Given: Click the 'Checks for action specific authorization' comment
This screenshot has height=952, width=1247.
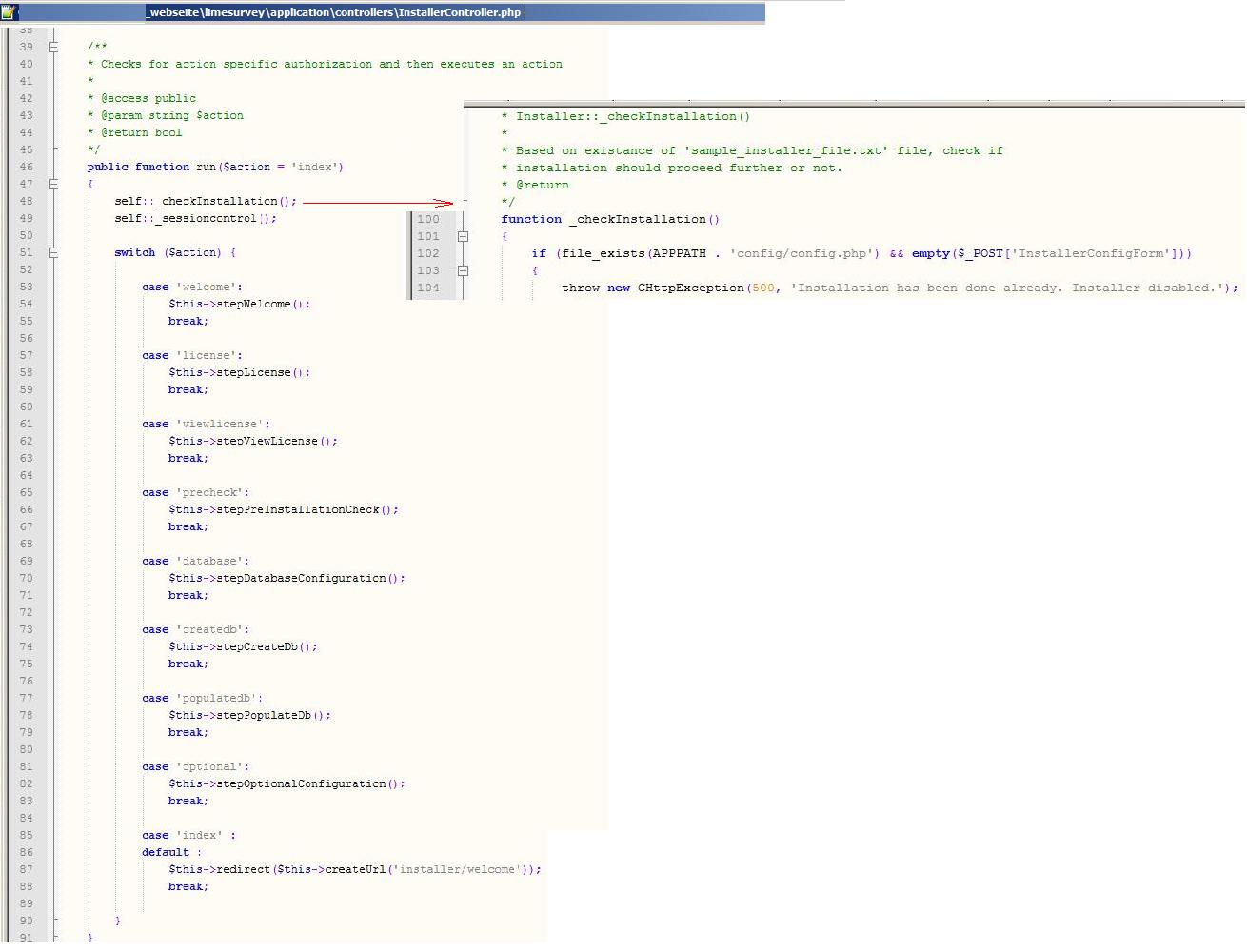Looking at the screenshot, I should click(325, 64).
